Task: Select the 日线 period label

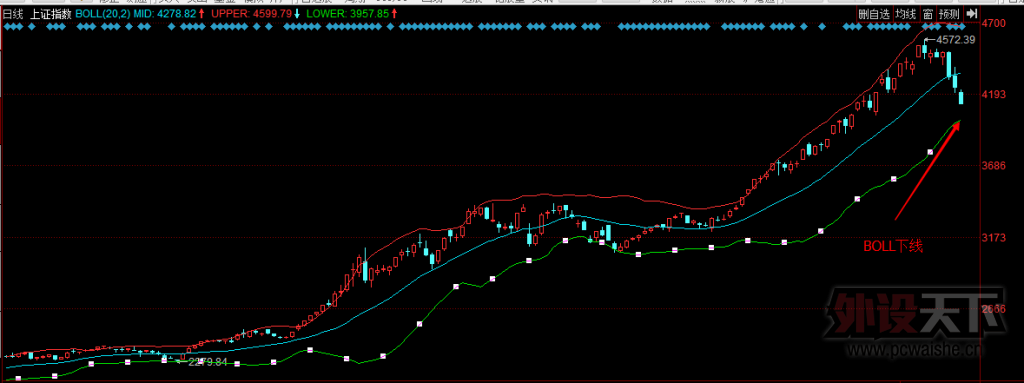Action: tap(13, 13)
